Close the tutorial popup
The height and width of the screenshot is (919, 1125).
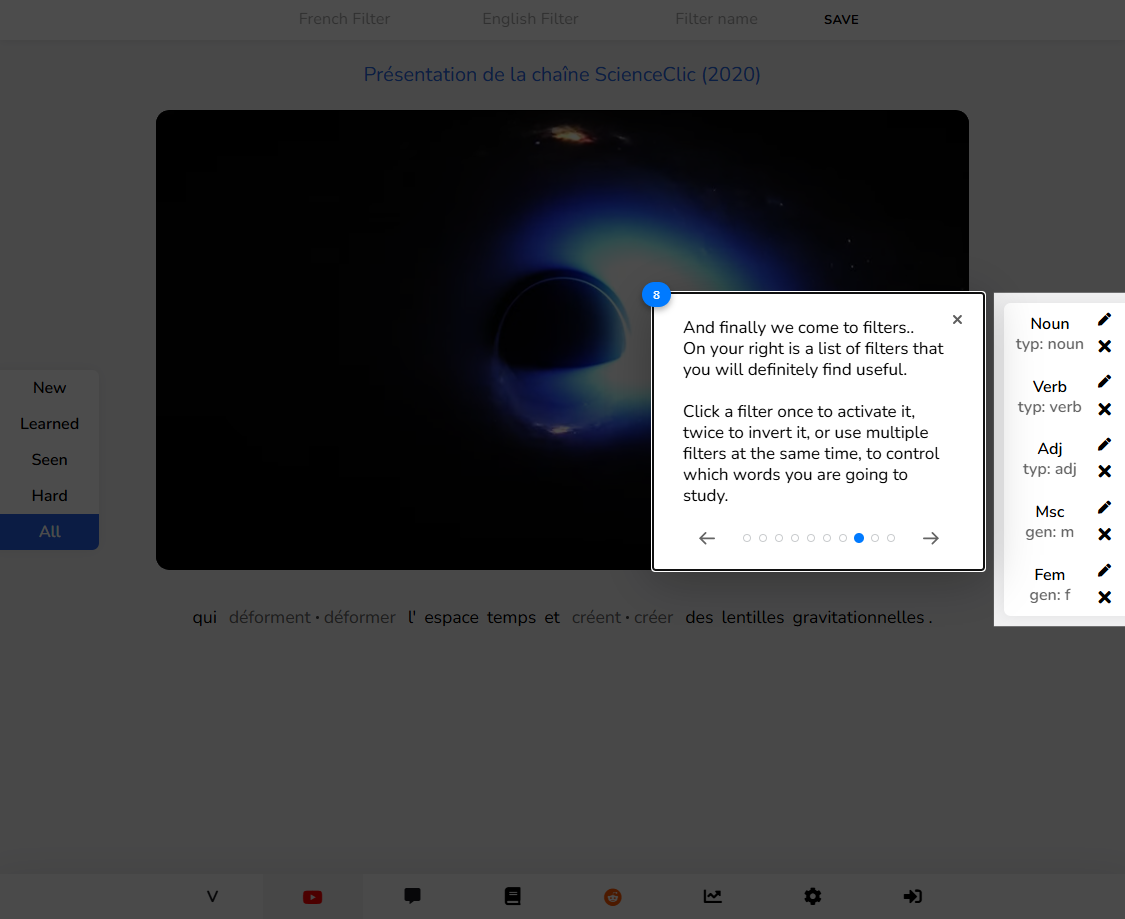click(957, 319)
